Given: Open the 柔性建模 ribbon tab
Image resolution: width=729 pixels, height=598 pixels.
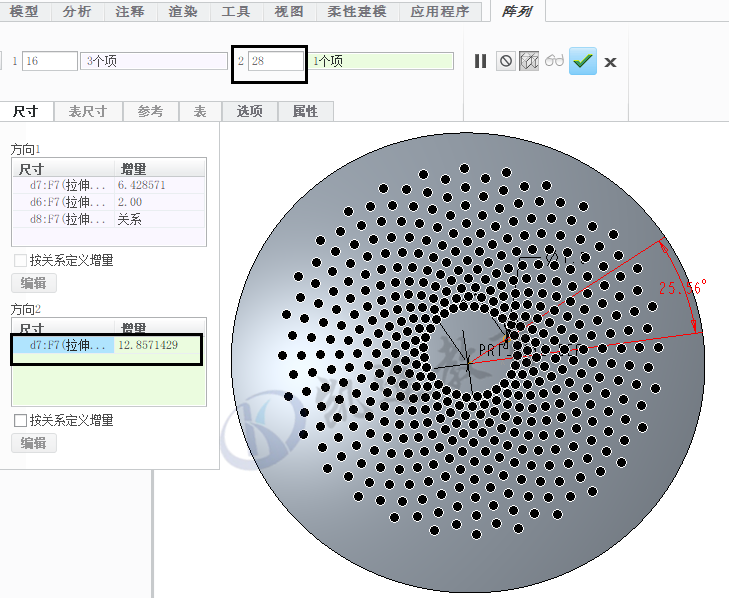Looking at the screenshot, I should click(x=357, y=11).
